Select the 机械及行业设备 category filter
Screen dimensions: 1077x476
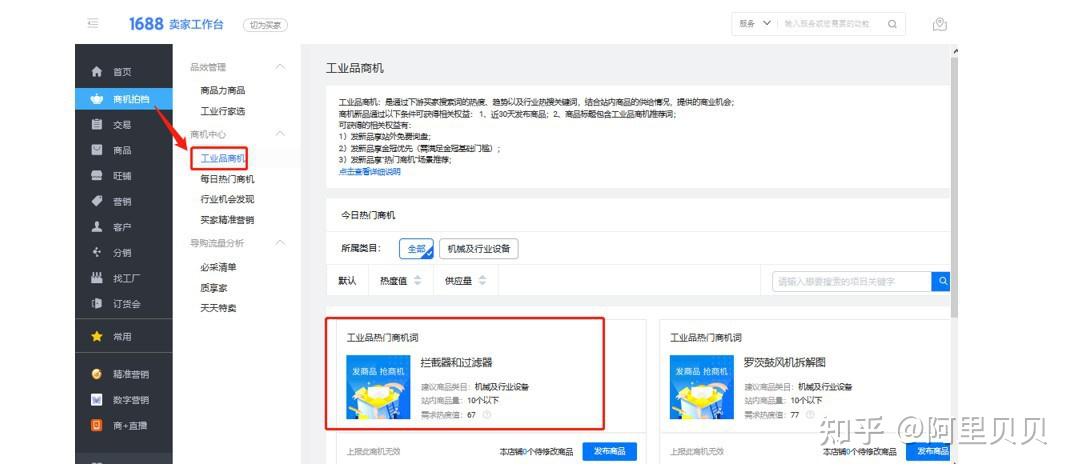coord(479,249)
